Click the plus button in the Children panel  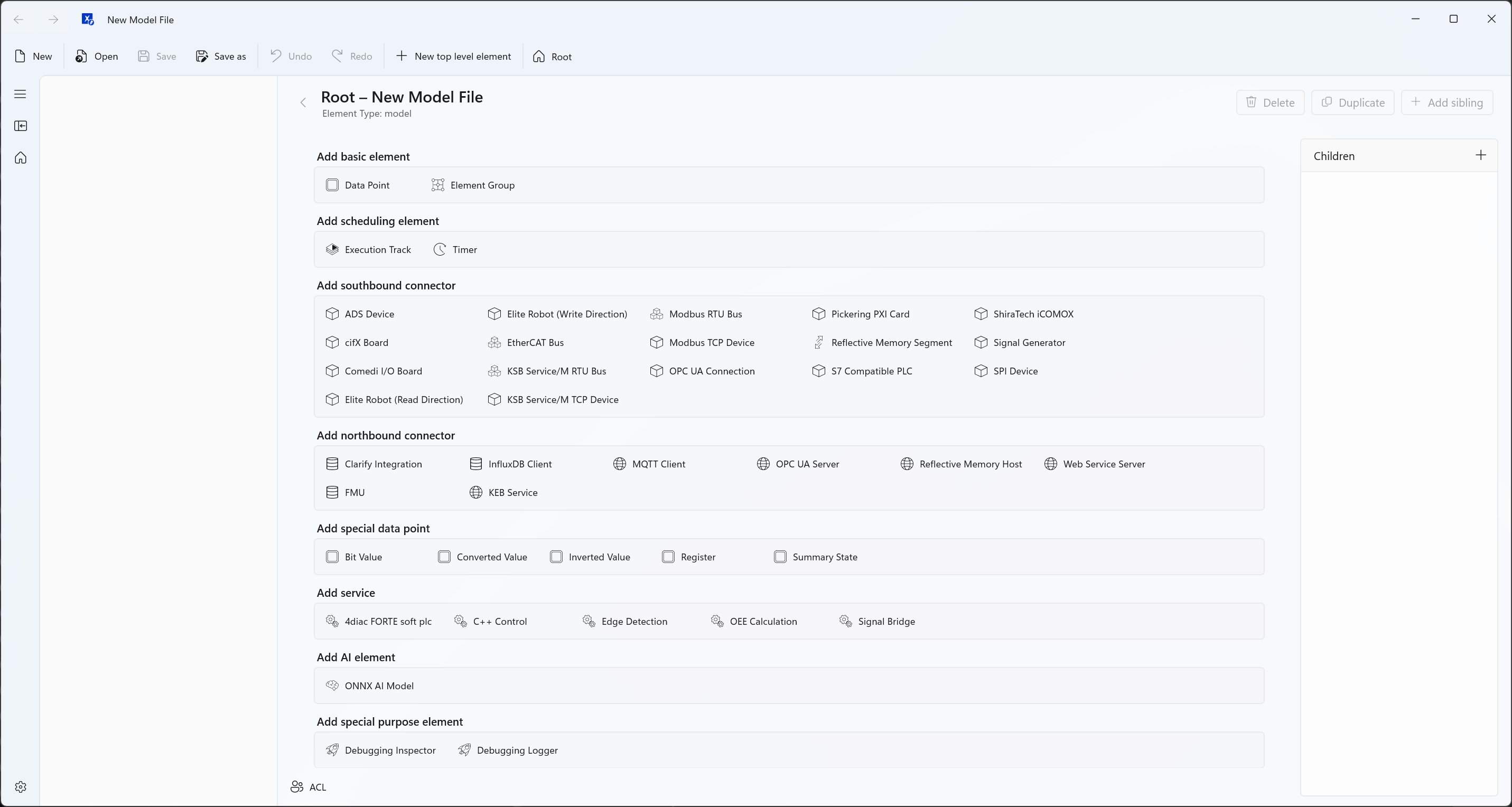click(1480, 155)
